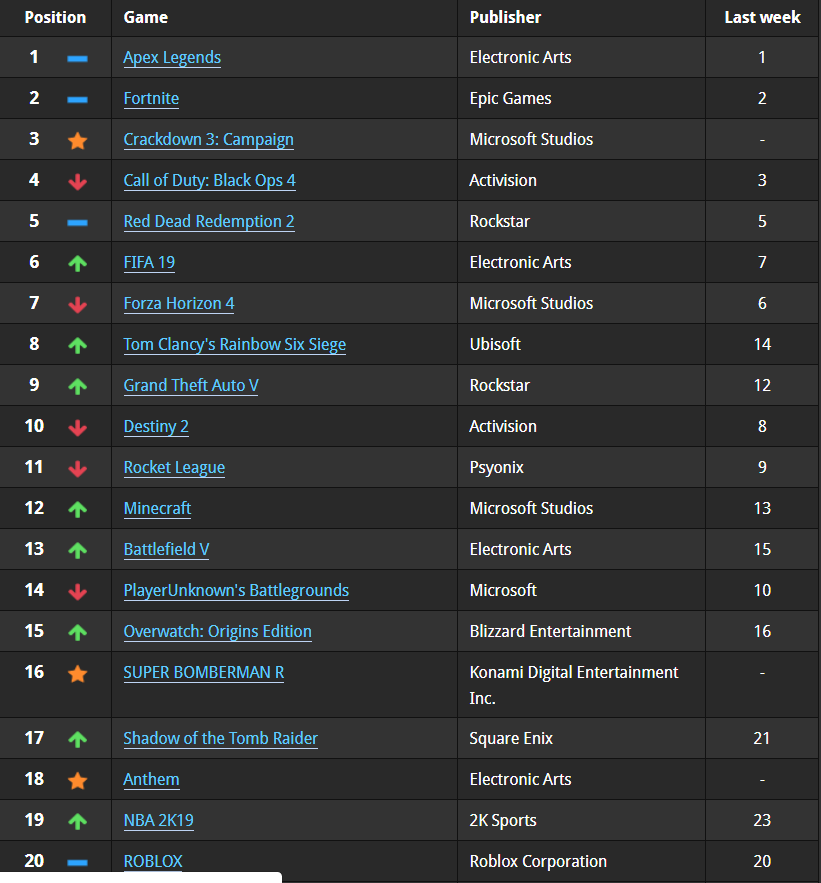Viewport: 821px width, 883px height.
Task: Click the green up arrow beside Rainbow Six Siege
Action: click(x=77, y=345)
